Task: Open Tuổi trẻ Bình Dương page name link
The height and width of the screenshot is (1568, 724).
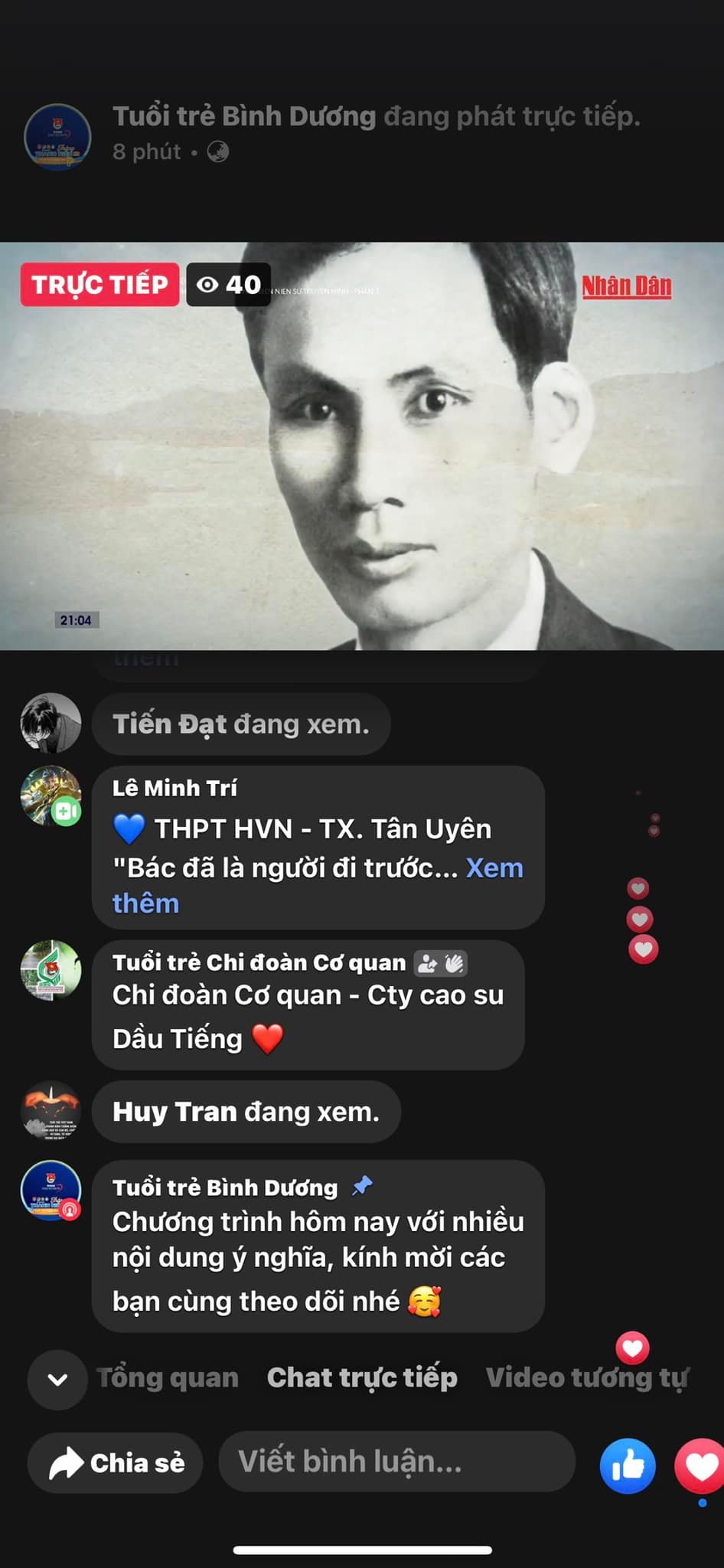Action: (244, 116)
